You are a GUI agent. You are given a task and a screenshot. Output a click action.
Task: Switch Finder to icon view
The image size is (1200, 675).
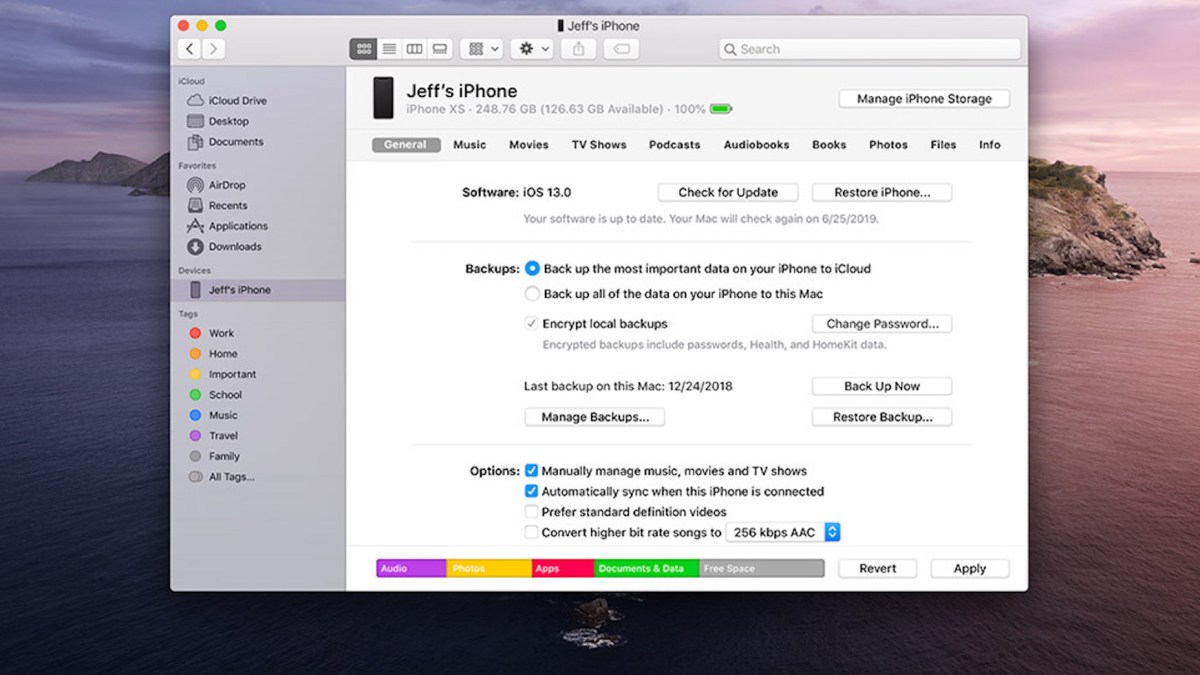[363, 49]
